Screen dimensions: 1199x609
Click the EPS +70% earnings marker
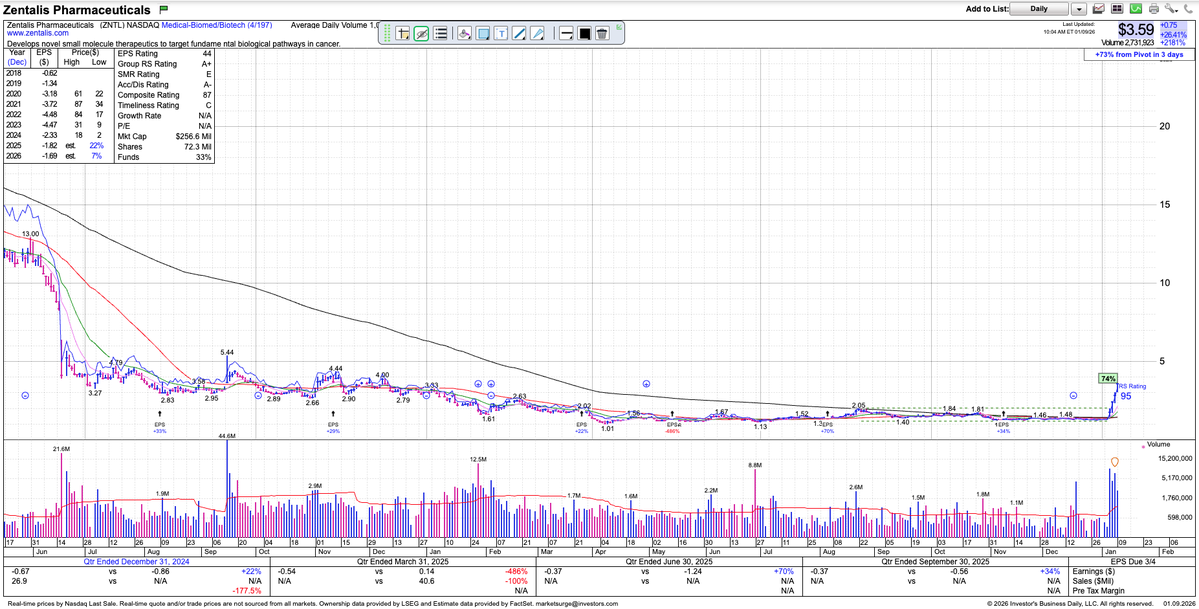pyautogui.click(x=827, y=424)
